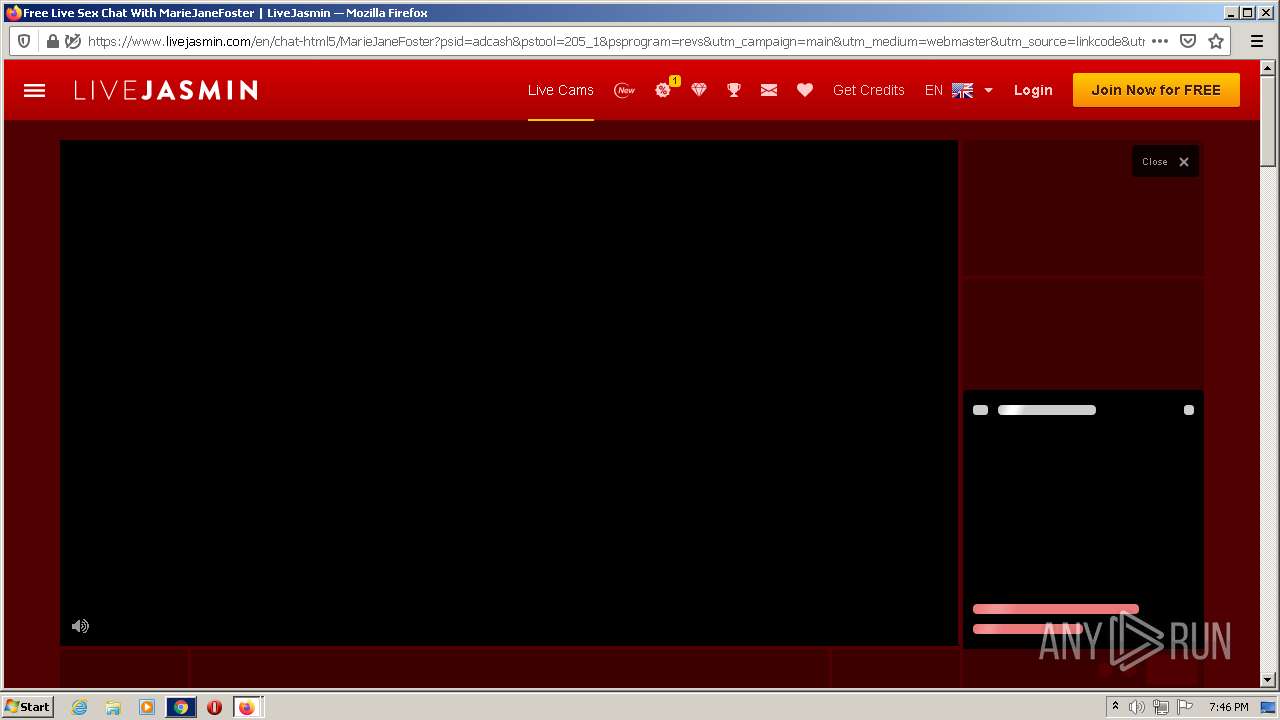1280x720 pixels.
Task: Select the Live Cams tab
Action: point(561,90)
